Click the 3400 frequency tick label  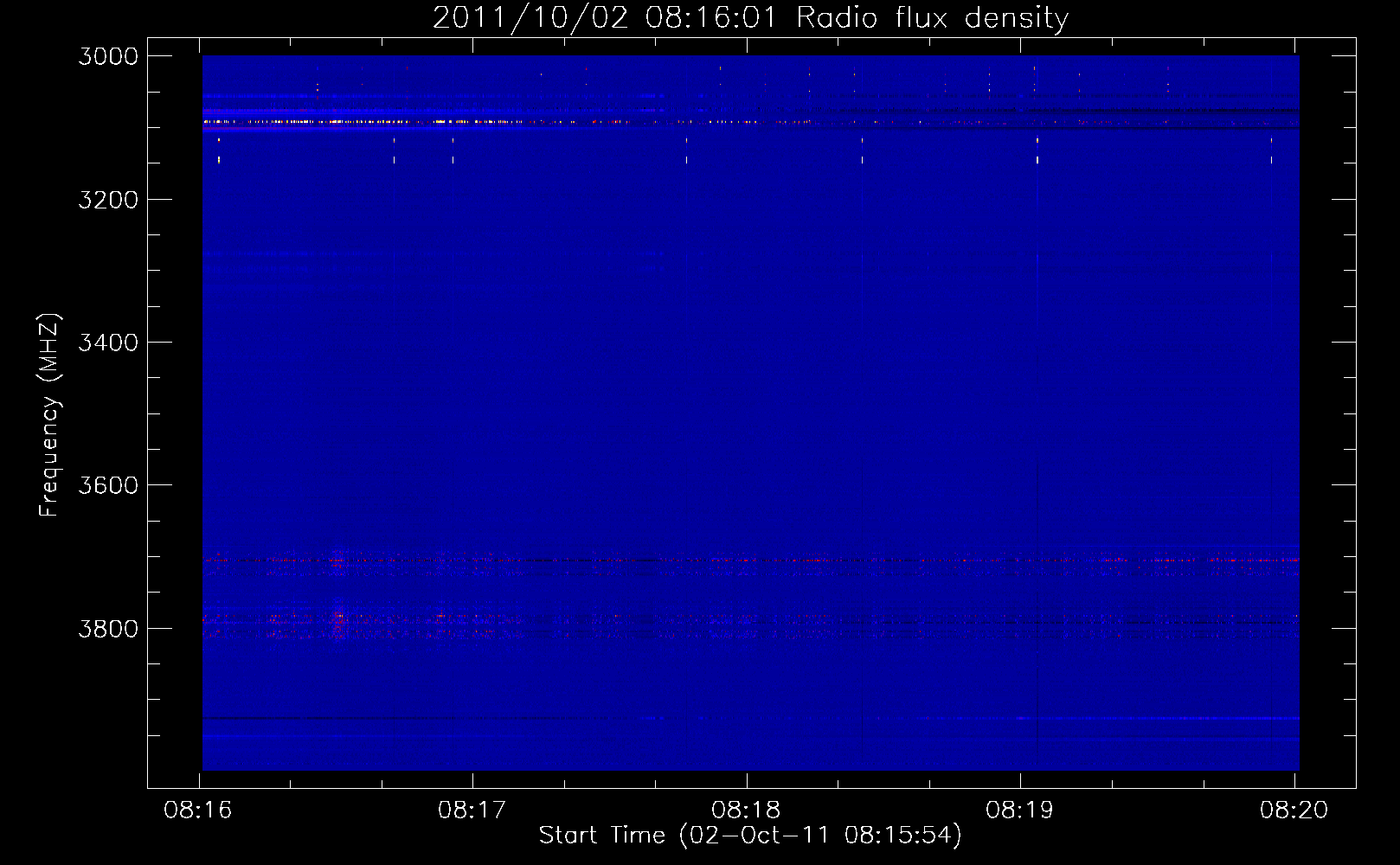pos(108,343)
